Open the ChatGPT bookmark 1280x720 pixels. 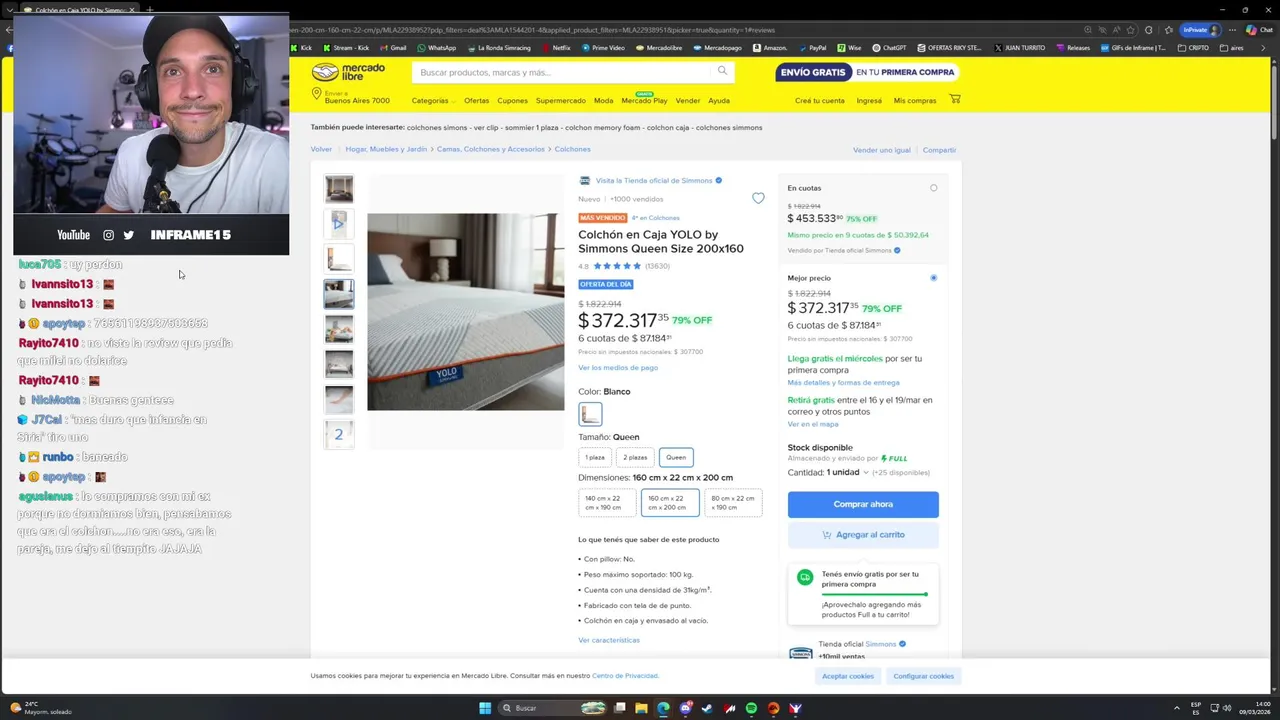pos(890,47)
